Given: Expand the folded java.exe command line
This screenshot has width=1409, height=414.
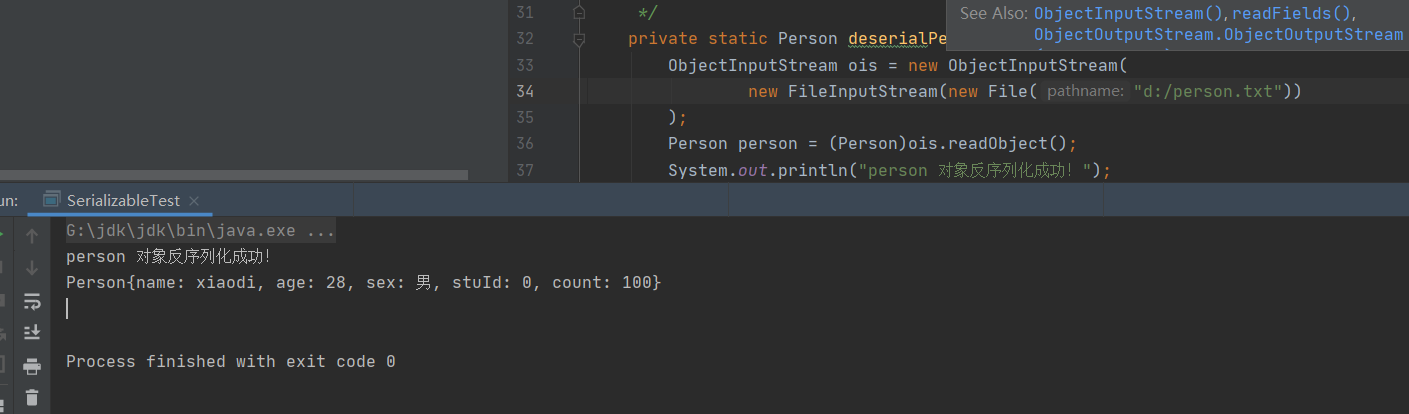Looking at the screenshot, I should (200, 231).
